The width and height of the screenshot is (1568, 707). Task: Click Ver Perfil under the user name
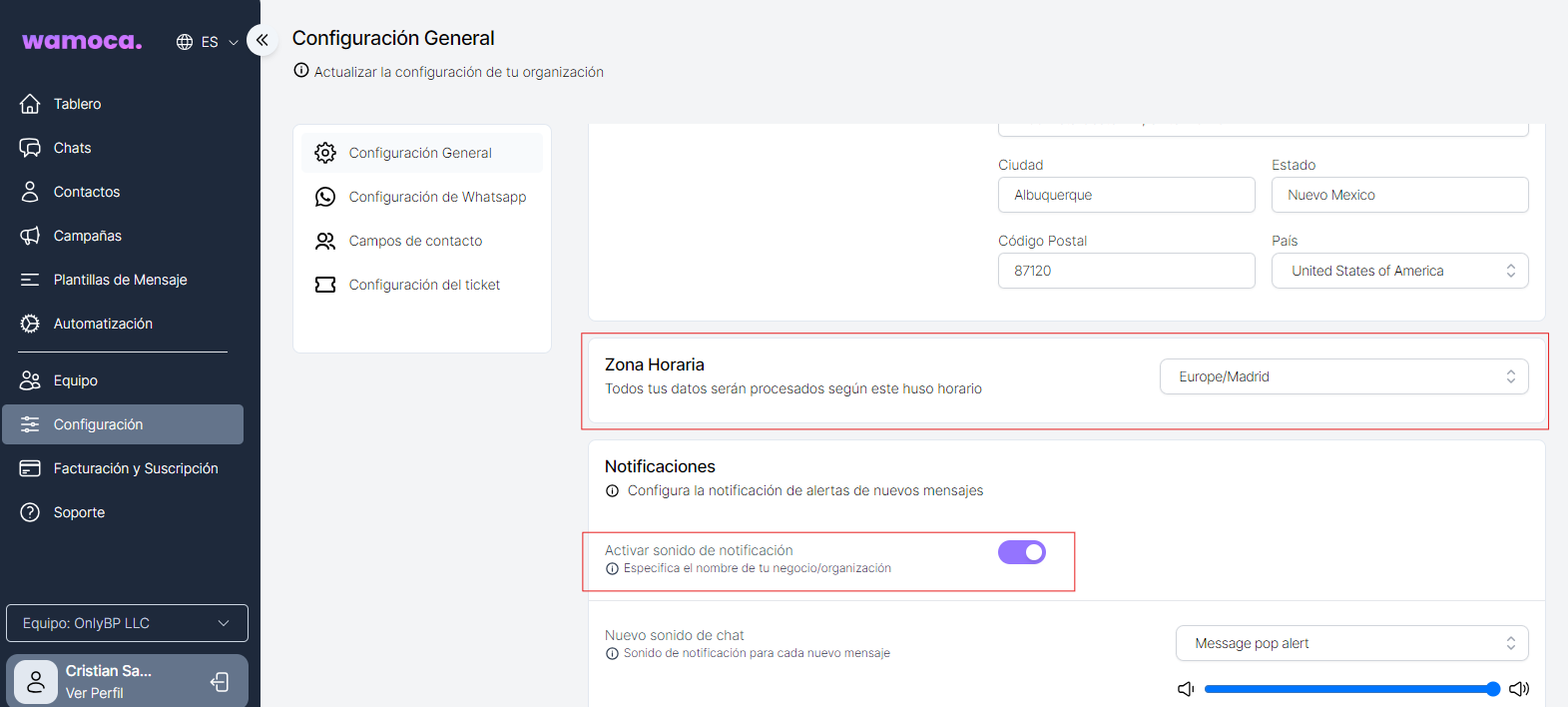coord(95,693)
